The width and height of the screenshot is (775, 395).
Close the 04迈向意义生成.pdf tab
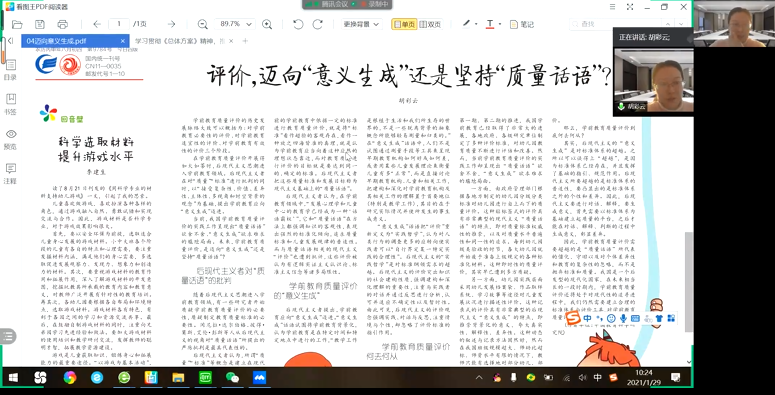pos(123,41)
